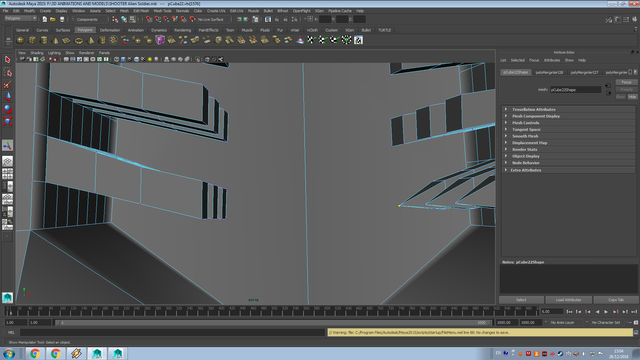Play the animation forwards

pos(606,312)
